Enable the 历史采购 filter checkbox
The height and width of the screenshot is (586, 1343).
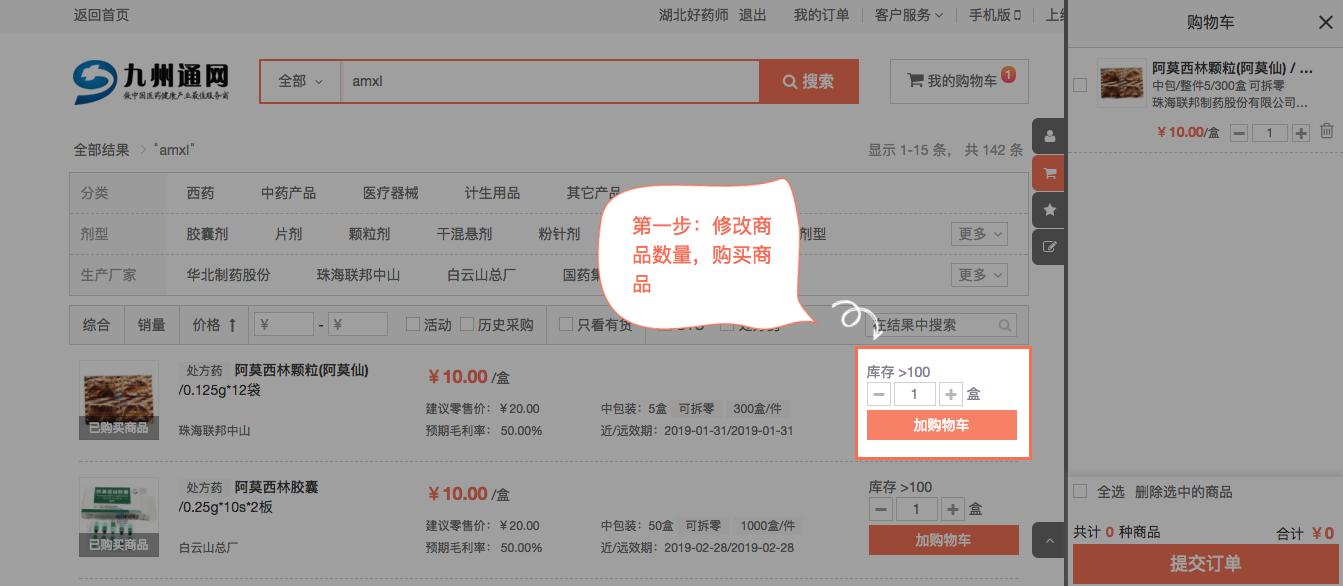click(466, 325)
